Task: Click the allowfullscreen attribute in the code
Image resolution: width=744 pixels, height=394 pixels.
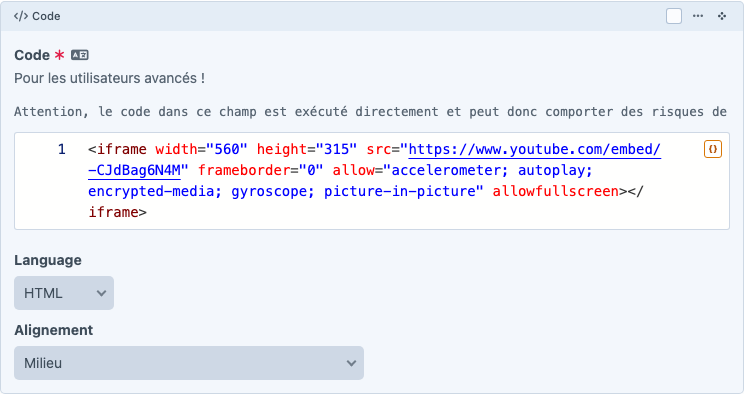Action: 556,191
